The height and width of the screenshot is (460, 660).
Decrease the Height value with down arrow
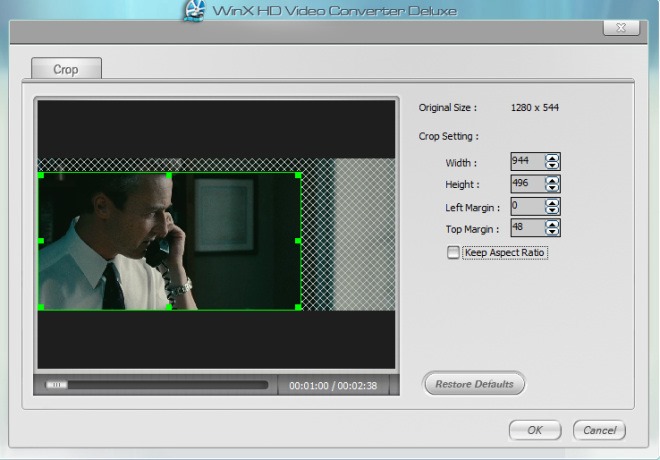click(x=552, y=188)
